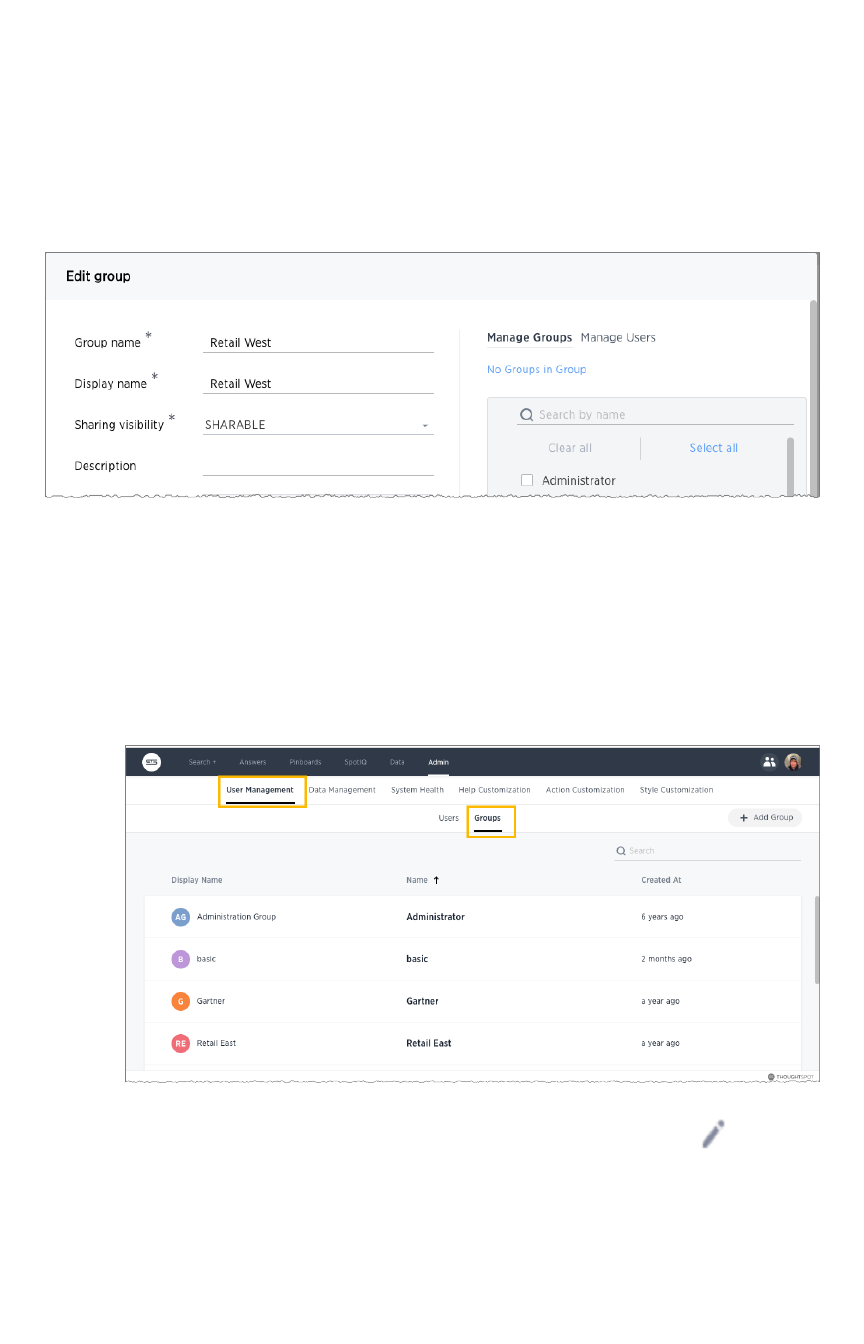Screen dimensions: 864x1344
Task: Click the Search by name field
Action: (655, 415)
